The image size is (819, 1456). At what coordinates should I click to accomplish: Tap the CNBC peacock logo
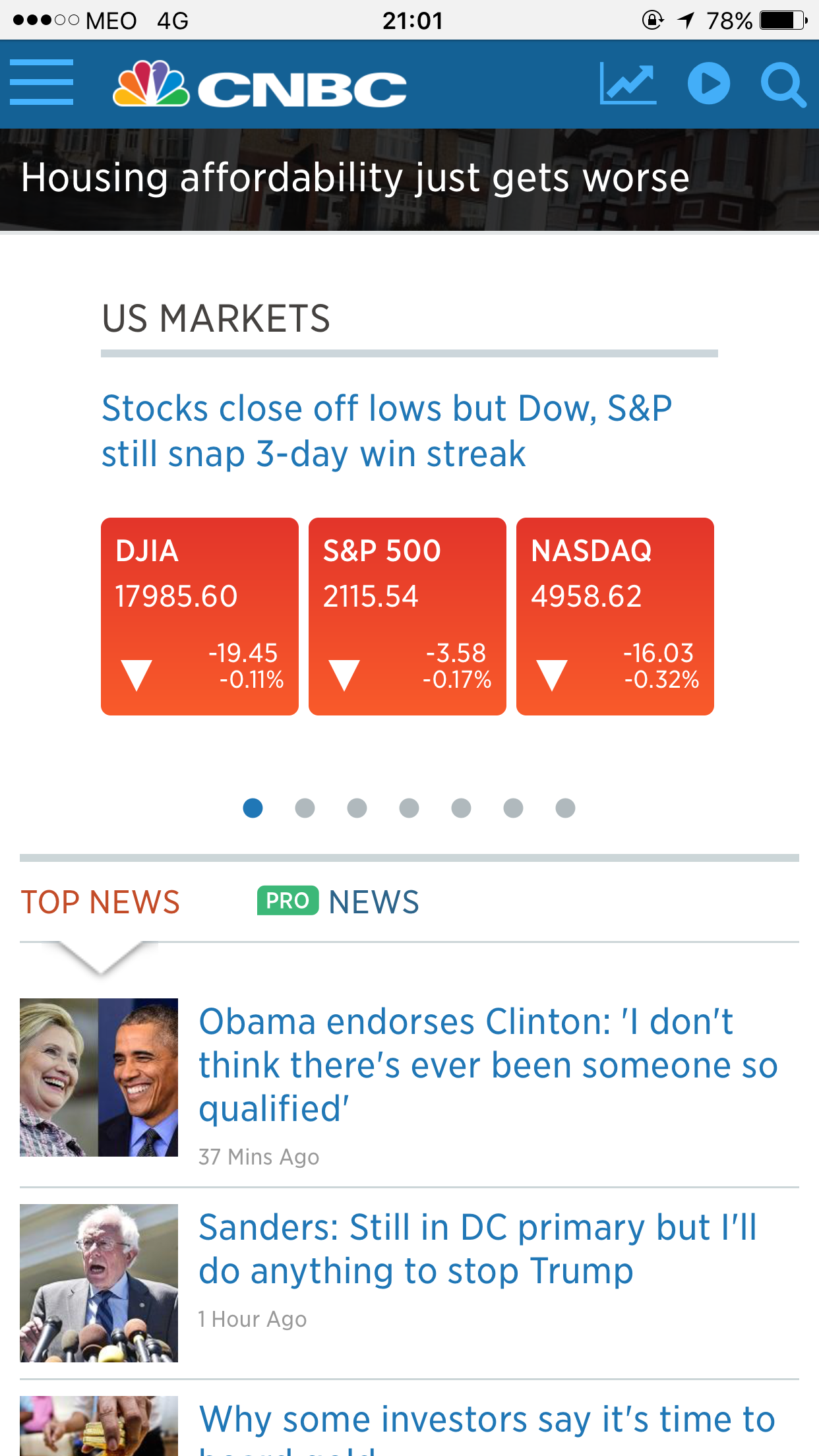click(151, 84)
